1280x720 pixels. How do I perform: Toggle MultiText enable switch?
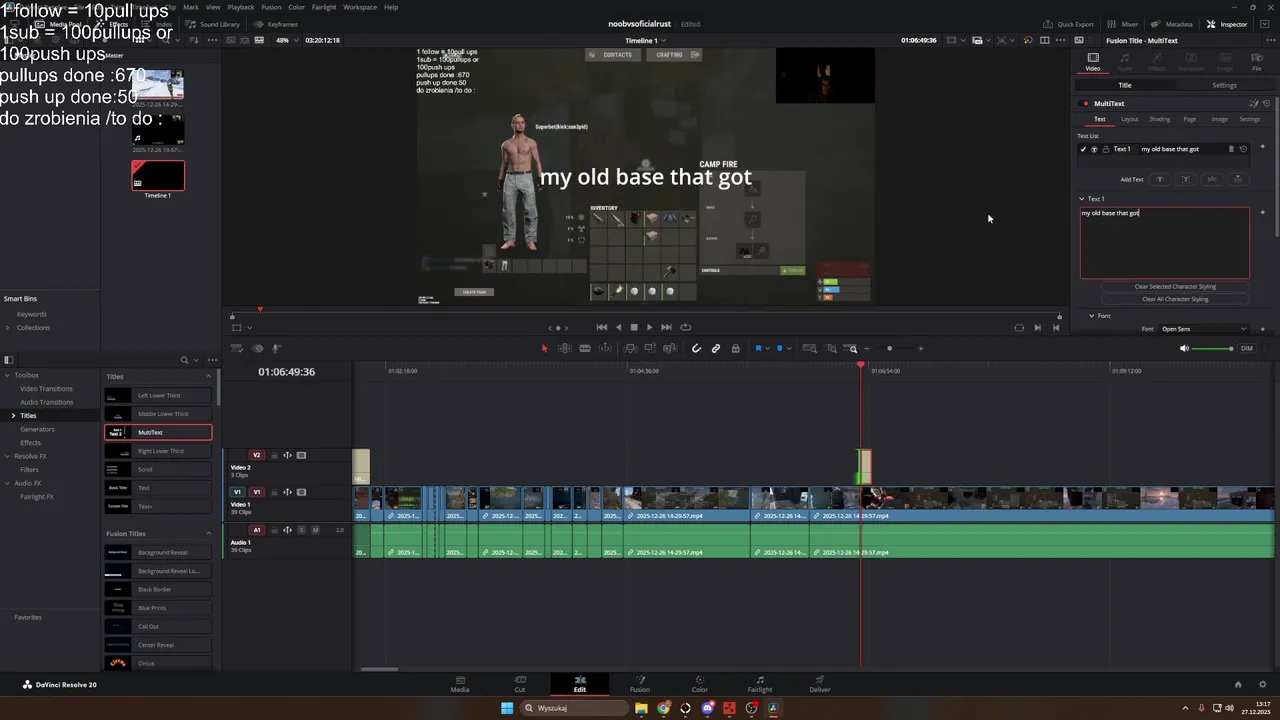click(x=1085, y=103)
